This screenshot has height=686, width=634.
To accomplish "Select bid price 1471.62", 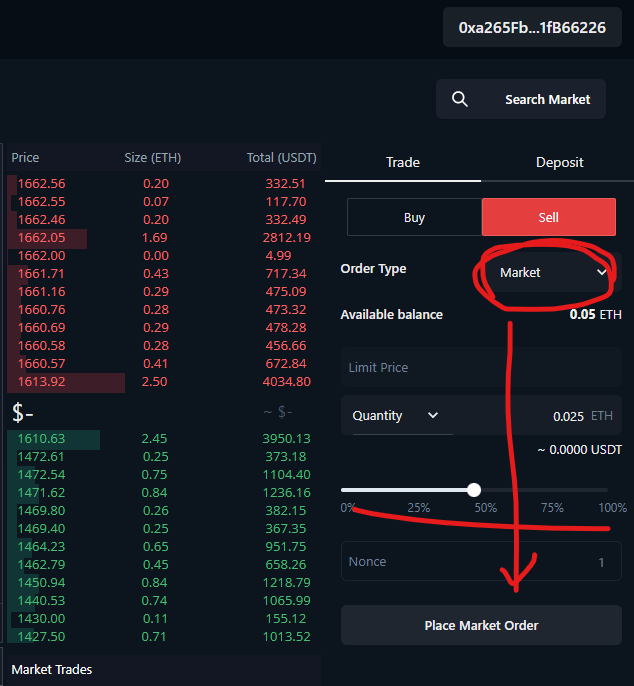I will pos(41,492).
